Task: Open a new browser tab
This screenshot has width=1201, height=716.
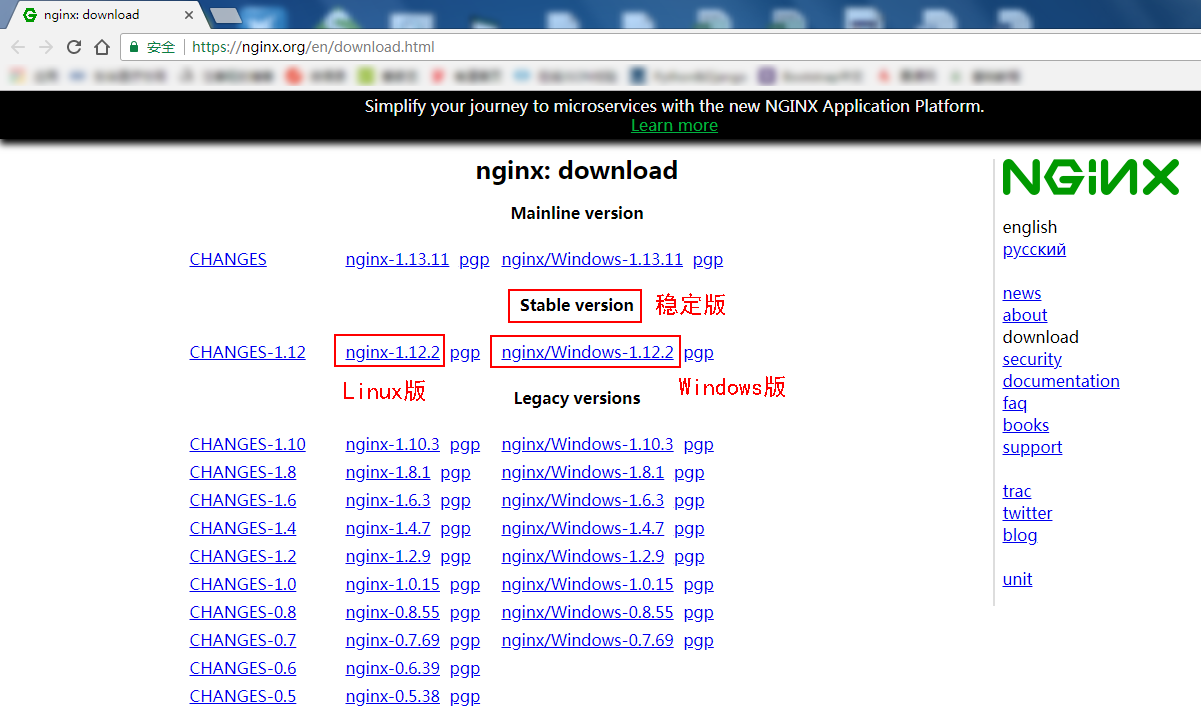Action: point(225,14)
